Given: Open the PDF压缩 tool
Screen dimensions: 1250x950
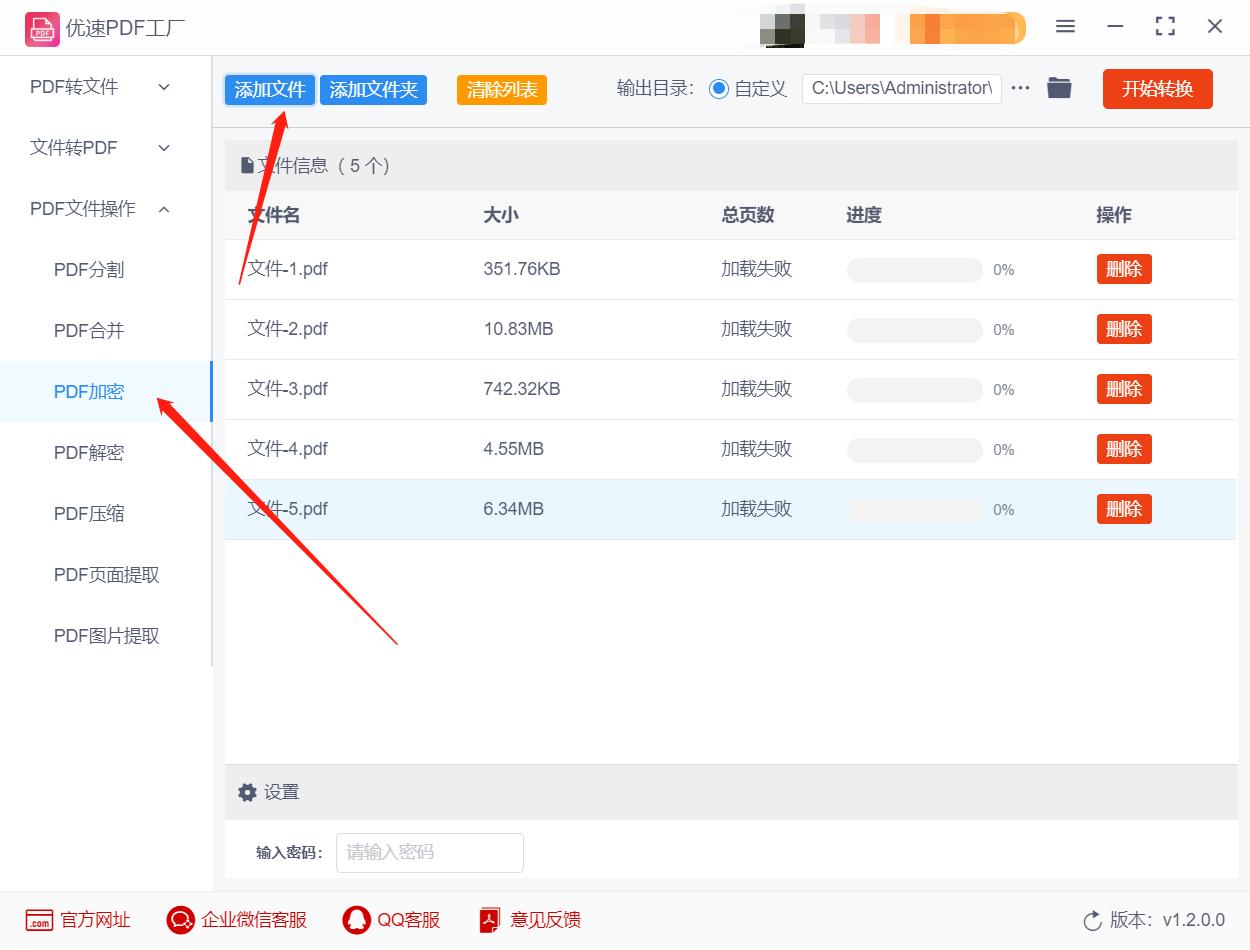Looking at the screenshot, I should (87, 513).
